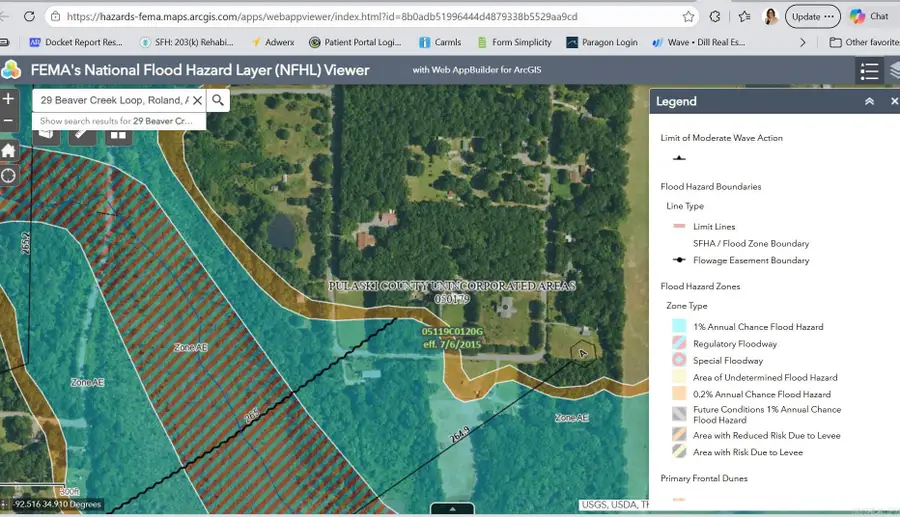Open the basemap gallery grid icon
Screen dimensions: 900x517
click(118, 135)
